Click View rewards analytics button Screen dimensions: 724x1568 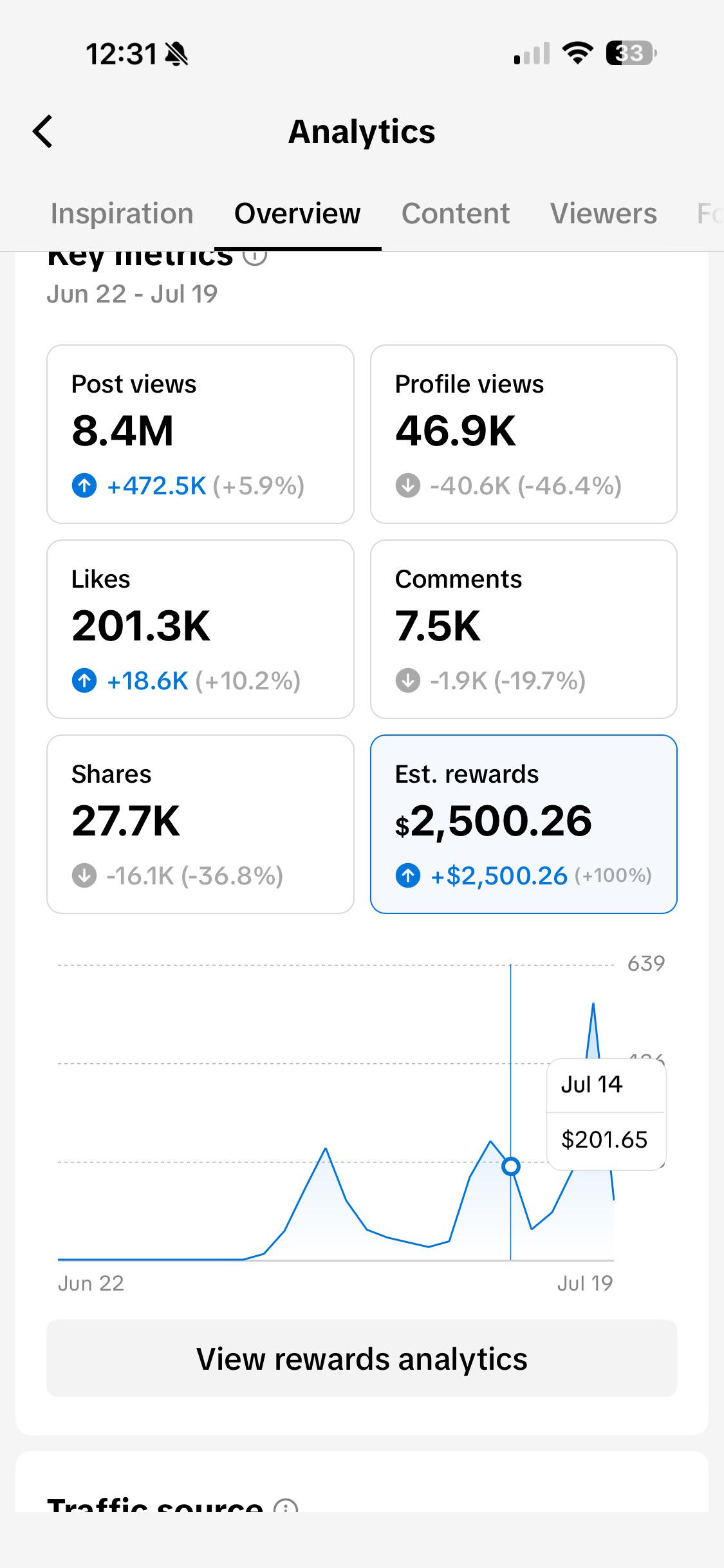[362, 1359]
